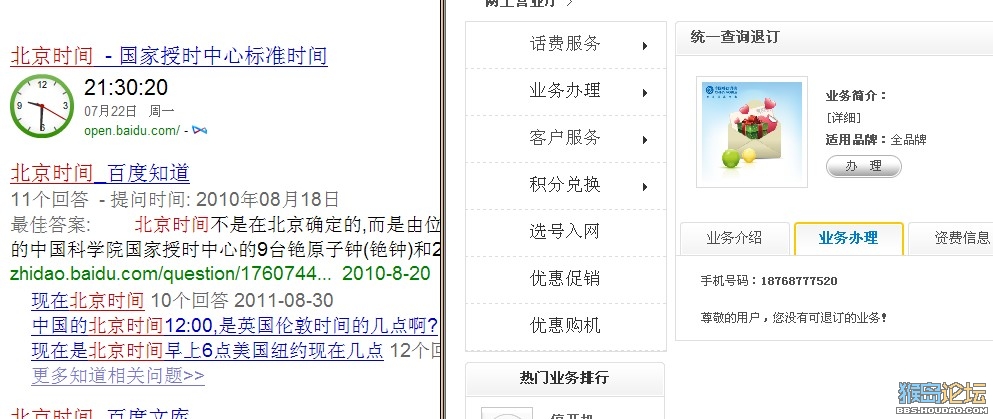Click the 尊敬的用户 no-unsubscribable-services message
This screenshot has height=419, width=993.
[x=794, y=318]
